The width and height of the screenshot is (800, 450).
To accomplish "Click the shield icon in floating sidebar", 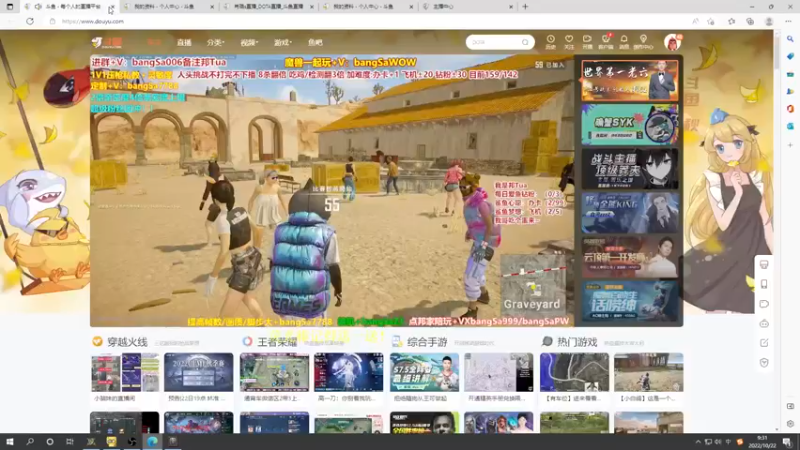I will coord(764,363).
